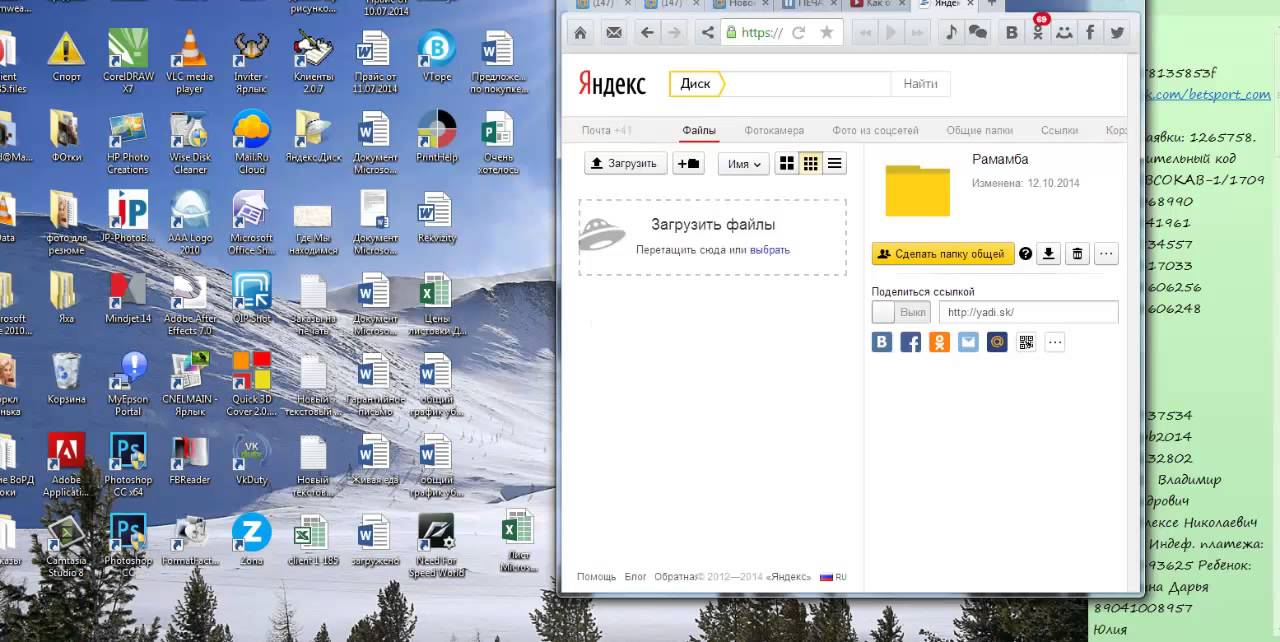Click the Facebook icon in browser toolbar
1280x642 pixels.
(1091, 32)
